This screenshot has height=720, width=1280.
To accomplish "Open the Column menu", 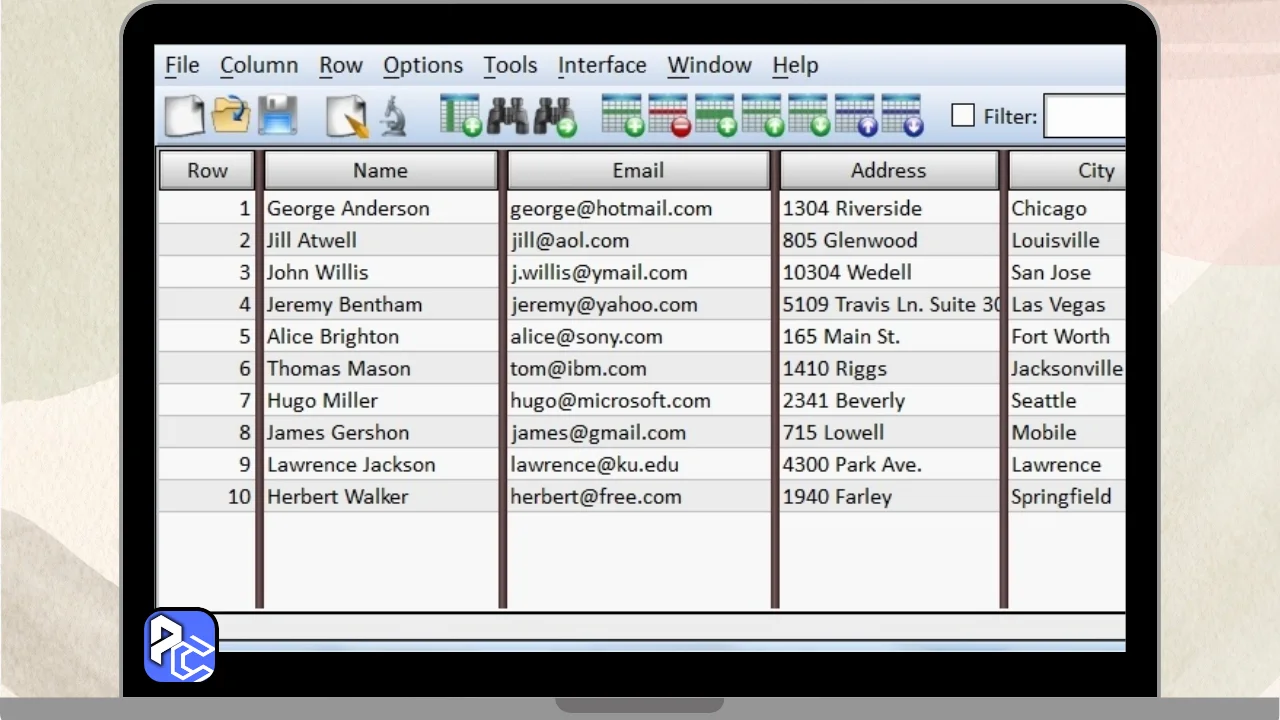I will pyautogui.click(x=259, y=65).
